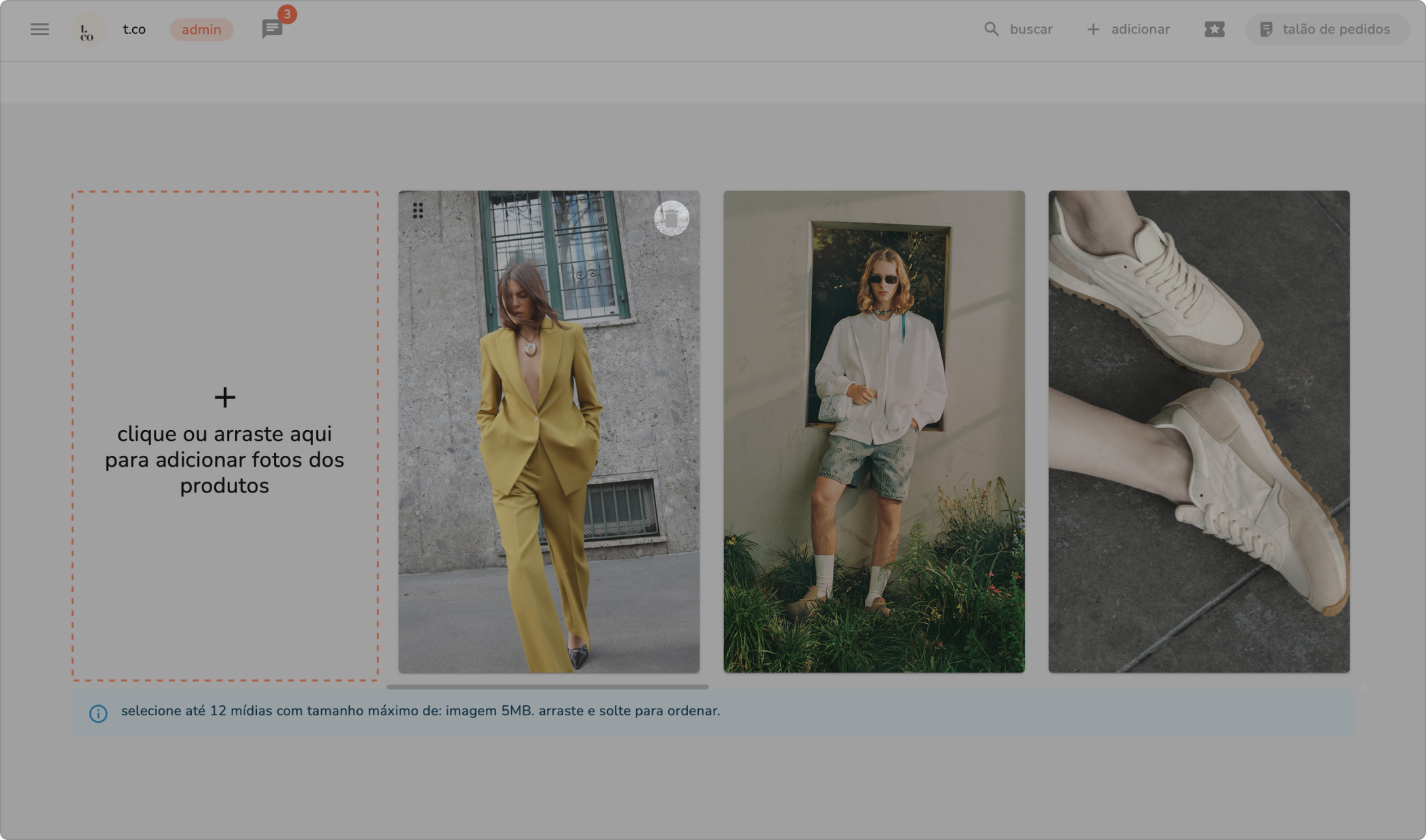Select the beige sneakers thumbnail

pyautogui.click(x=1198, y=432)
